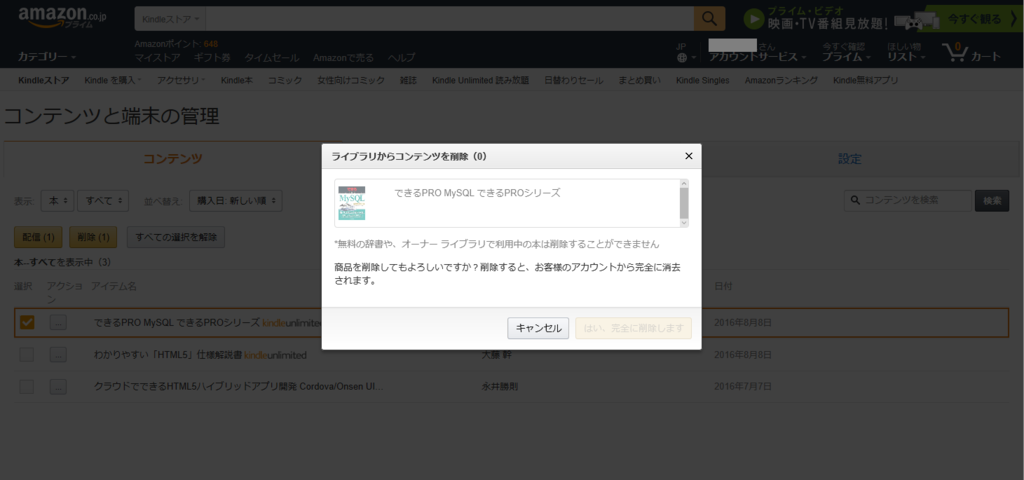This screenshot has height=480, width=1024.
Task: Open the コミック menu item
Action: [x=285, y=80]
